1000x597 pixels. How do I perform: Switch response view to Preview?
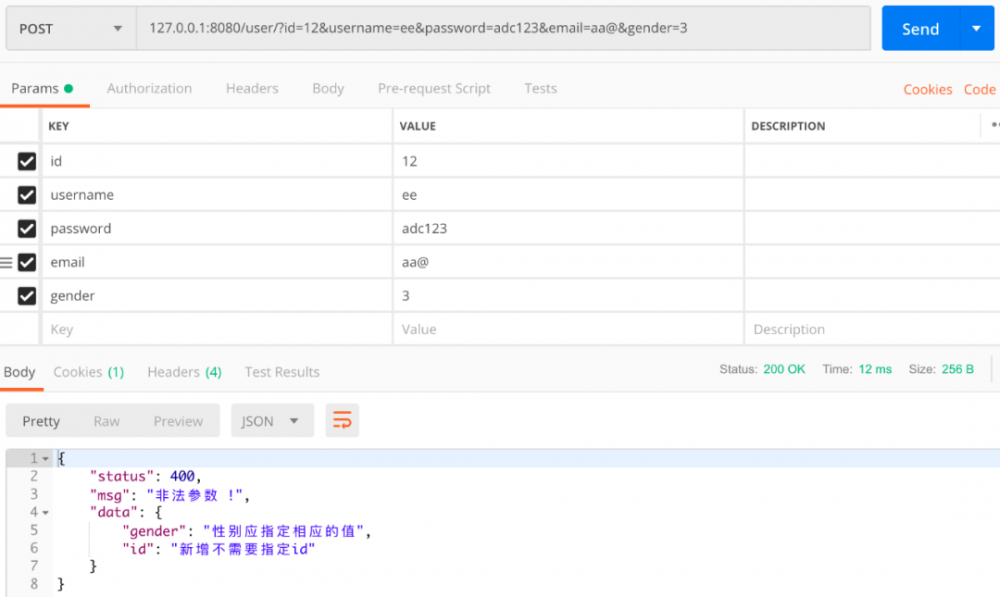point(178,421)
